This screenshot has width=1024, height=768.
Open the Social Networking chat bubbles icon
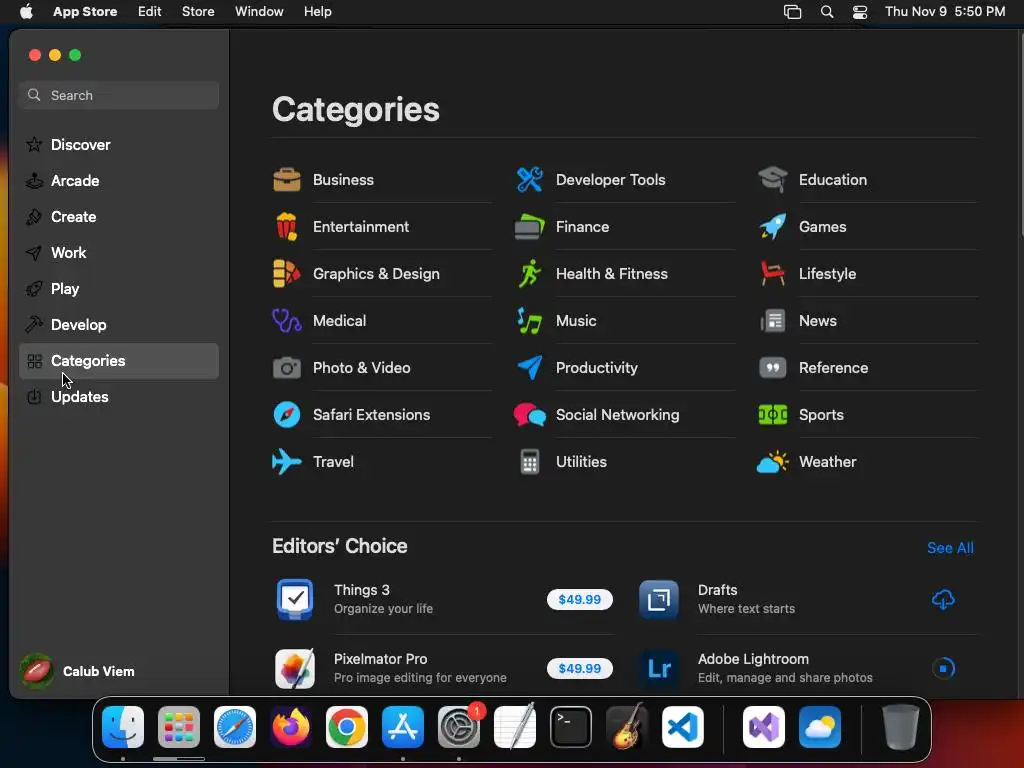(530, 415)
